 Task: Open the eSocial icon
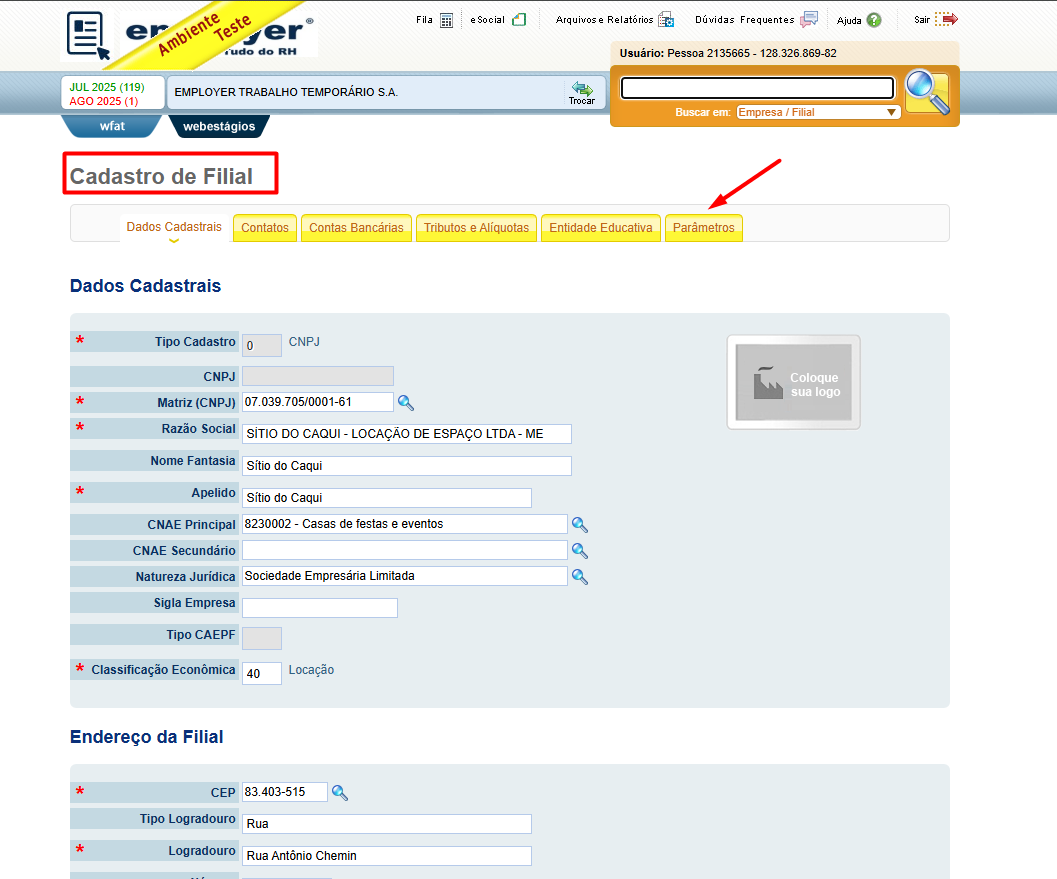[x=519, y=20]
